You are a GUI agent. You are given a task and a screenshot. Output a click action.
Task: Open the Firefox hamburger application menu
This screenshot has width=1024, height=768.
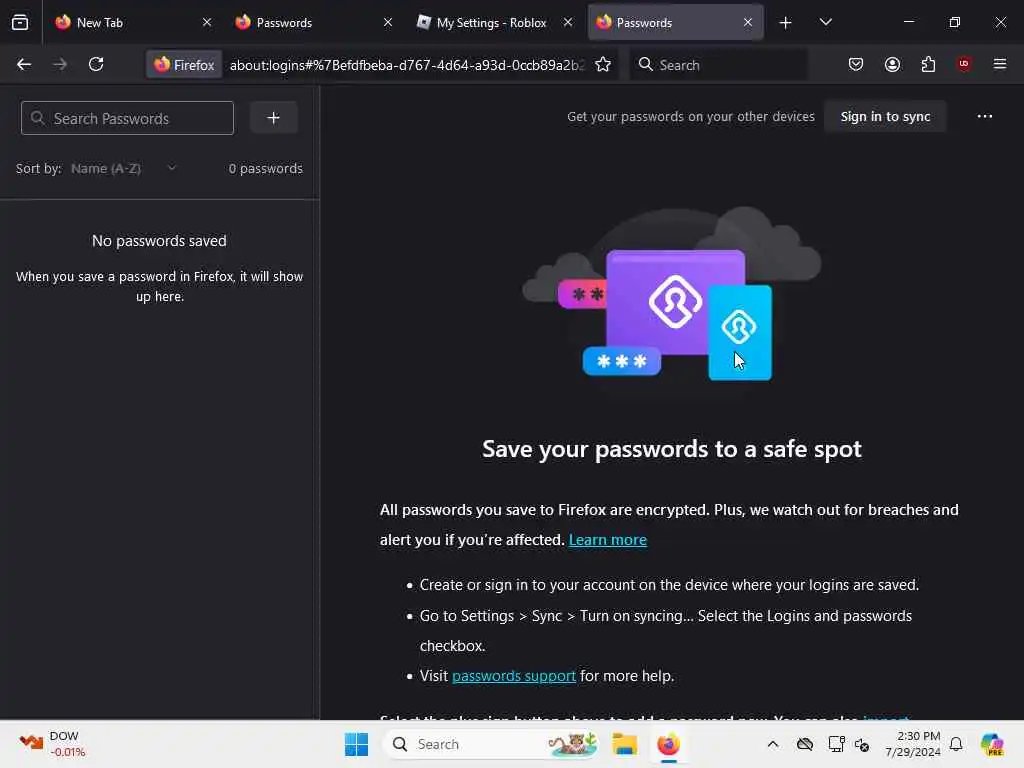[1000, 64]
